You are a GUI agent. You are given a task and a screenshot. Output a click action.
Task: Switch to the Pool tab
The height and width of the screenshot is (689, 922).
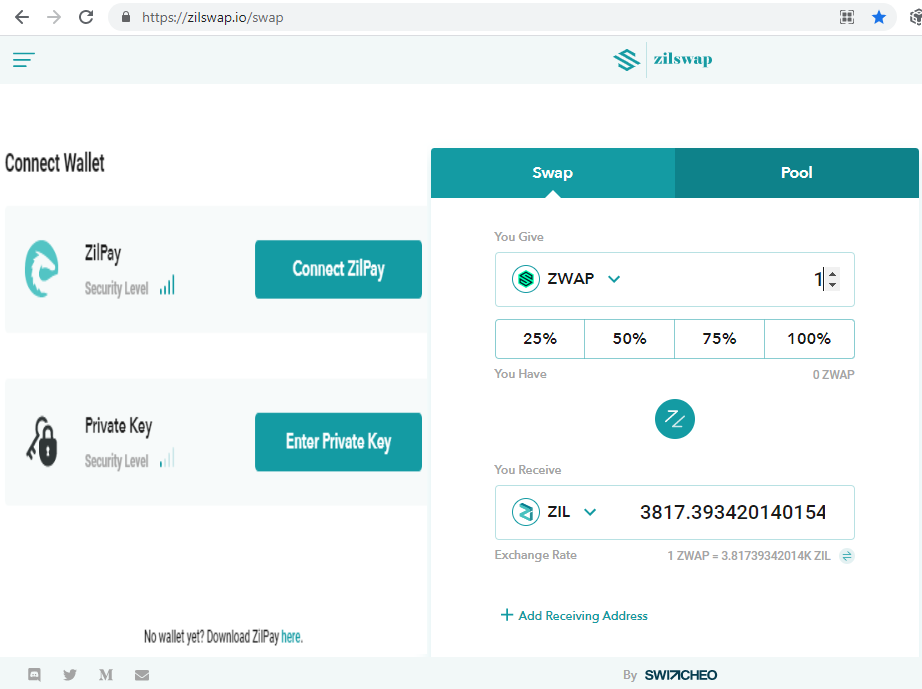click(x=797, y=173)
